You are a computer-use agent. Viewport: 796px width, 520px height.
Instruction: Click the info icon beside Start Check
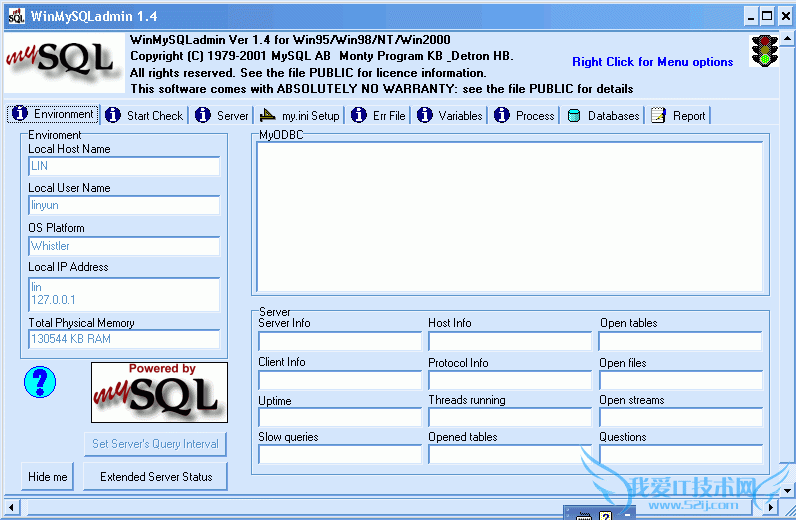pyautogui.click(x=113, y=116)
